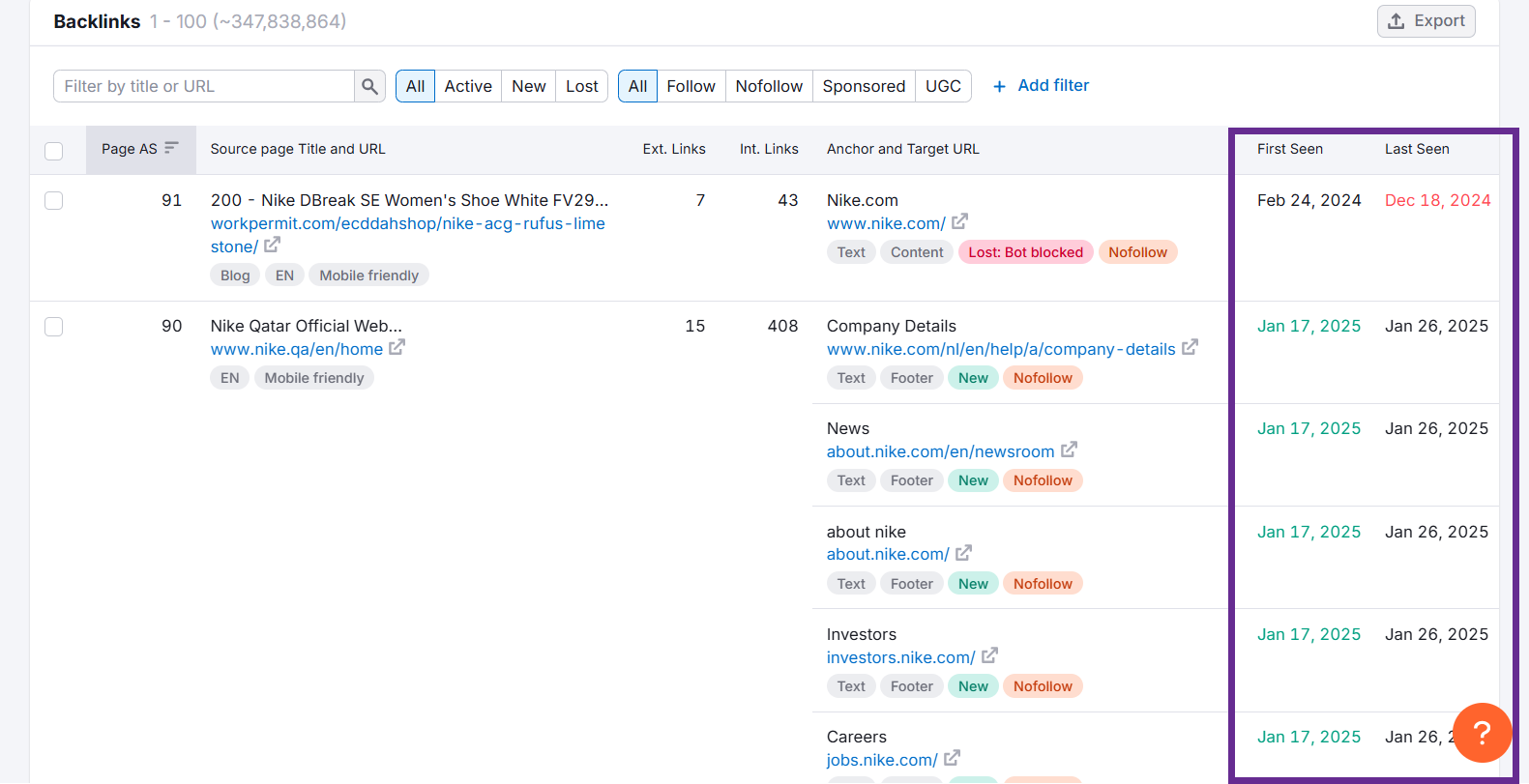Sort by Page AS column header
This screenshot has width=1529, height=784.
point(140,149)
